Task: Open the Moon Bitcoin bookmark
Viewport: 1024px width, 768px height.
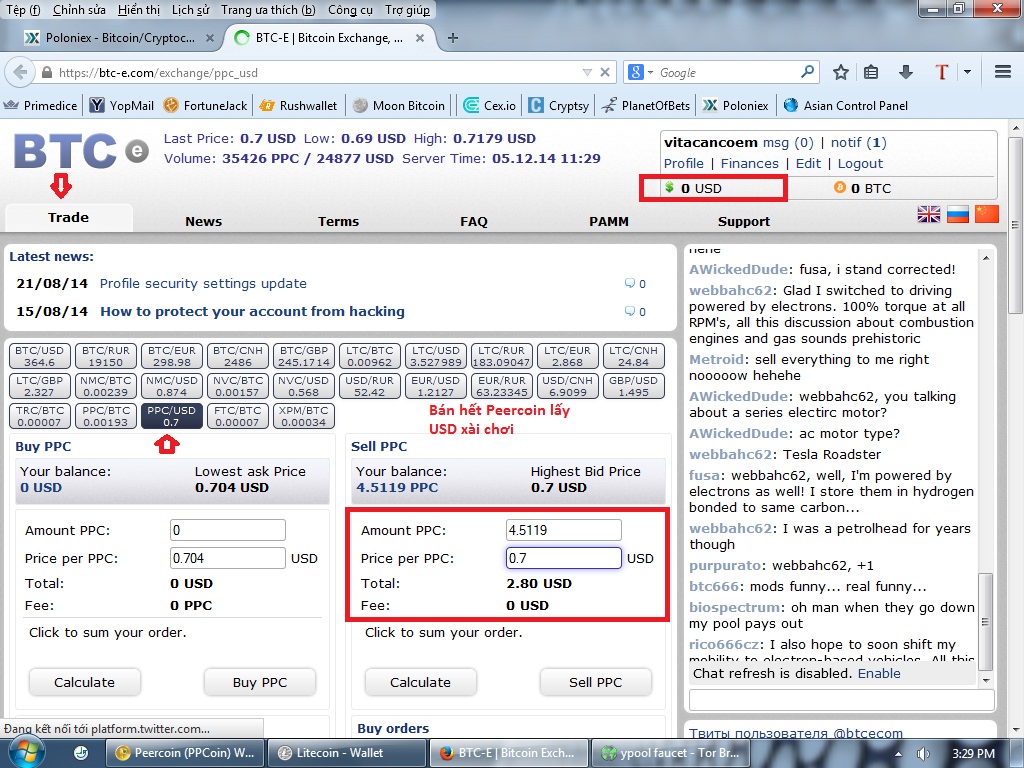Action: [x=399, y=105]
